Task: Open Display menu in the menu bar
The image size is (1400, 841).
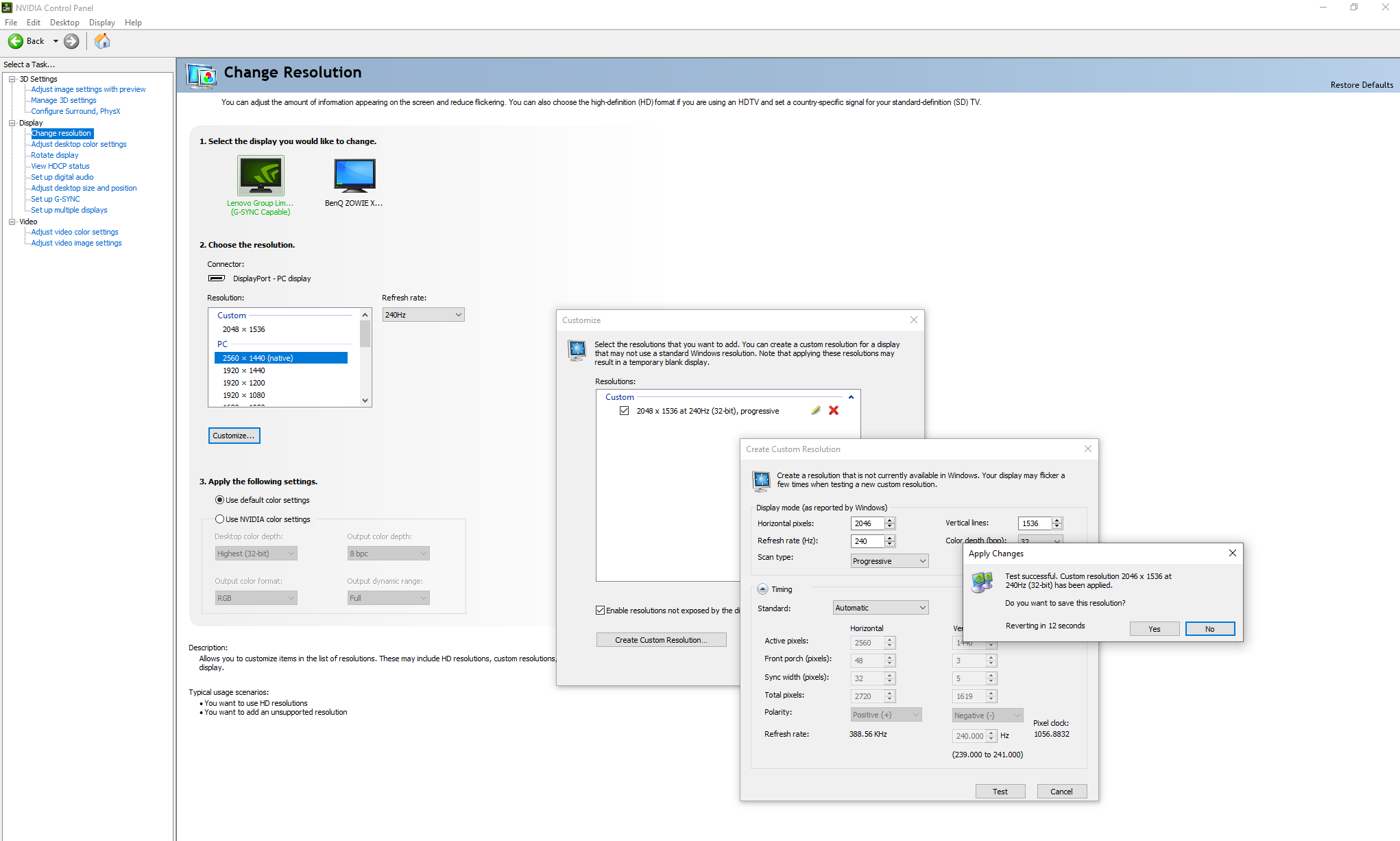Action: tap(102, 22)
